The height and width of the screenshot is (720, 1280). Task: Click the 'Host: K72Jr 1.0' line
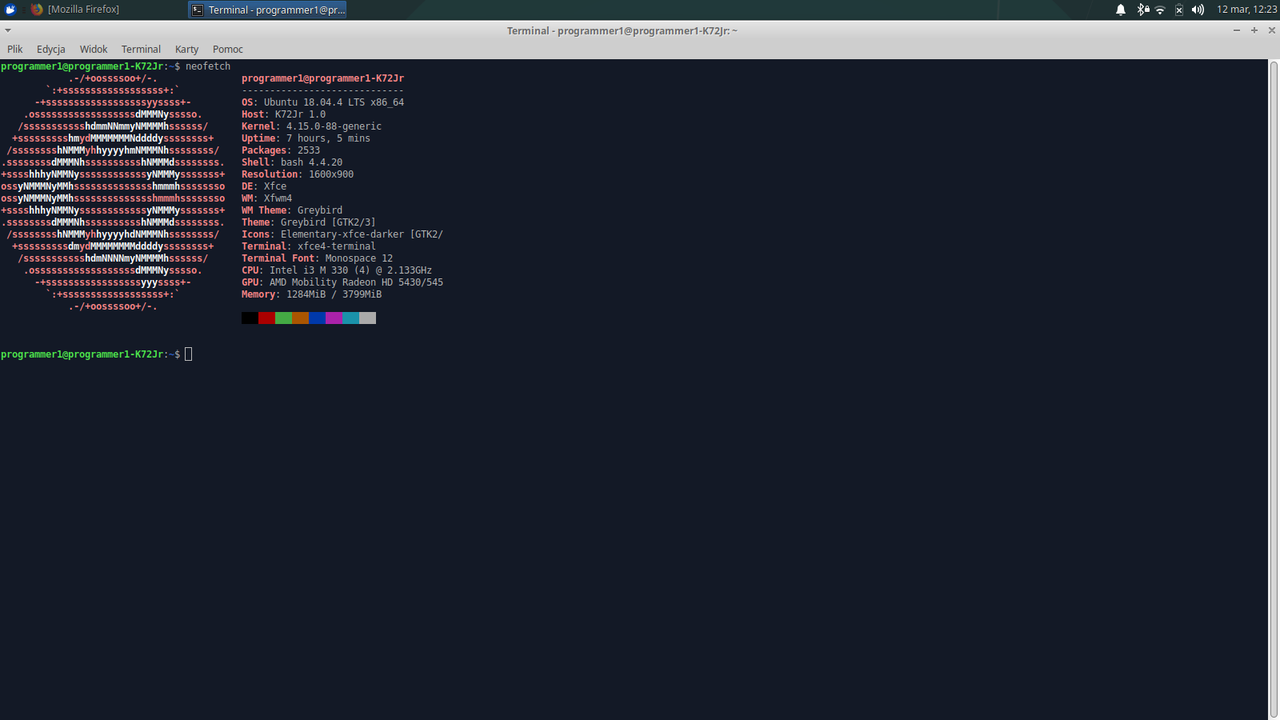click(284, 114)
